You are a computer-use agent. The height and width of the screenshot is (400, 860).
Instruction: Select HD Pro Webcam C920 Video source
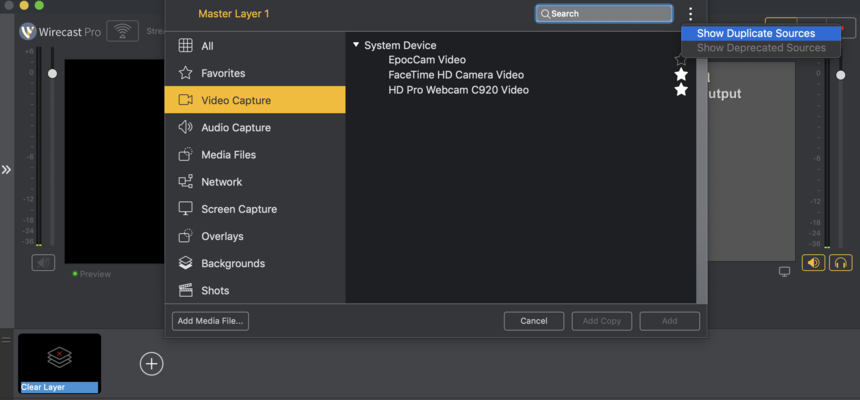459,89
